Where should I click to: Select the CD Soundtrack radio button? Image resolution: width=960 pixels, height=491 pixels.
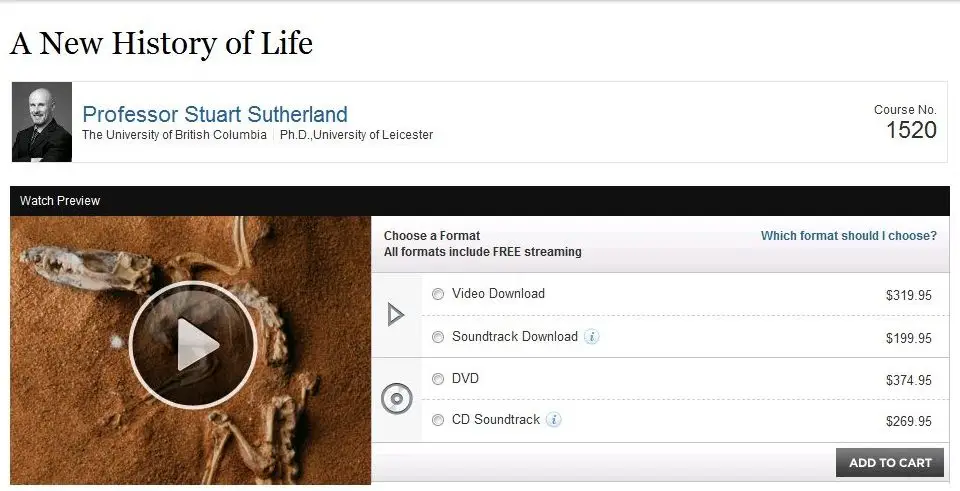(438, 420)
